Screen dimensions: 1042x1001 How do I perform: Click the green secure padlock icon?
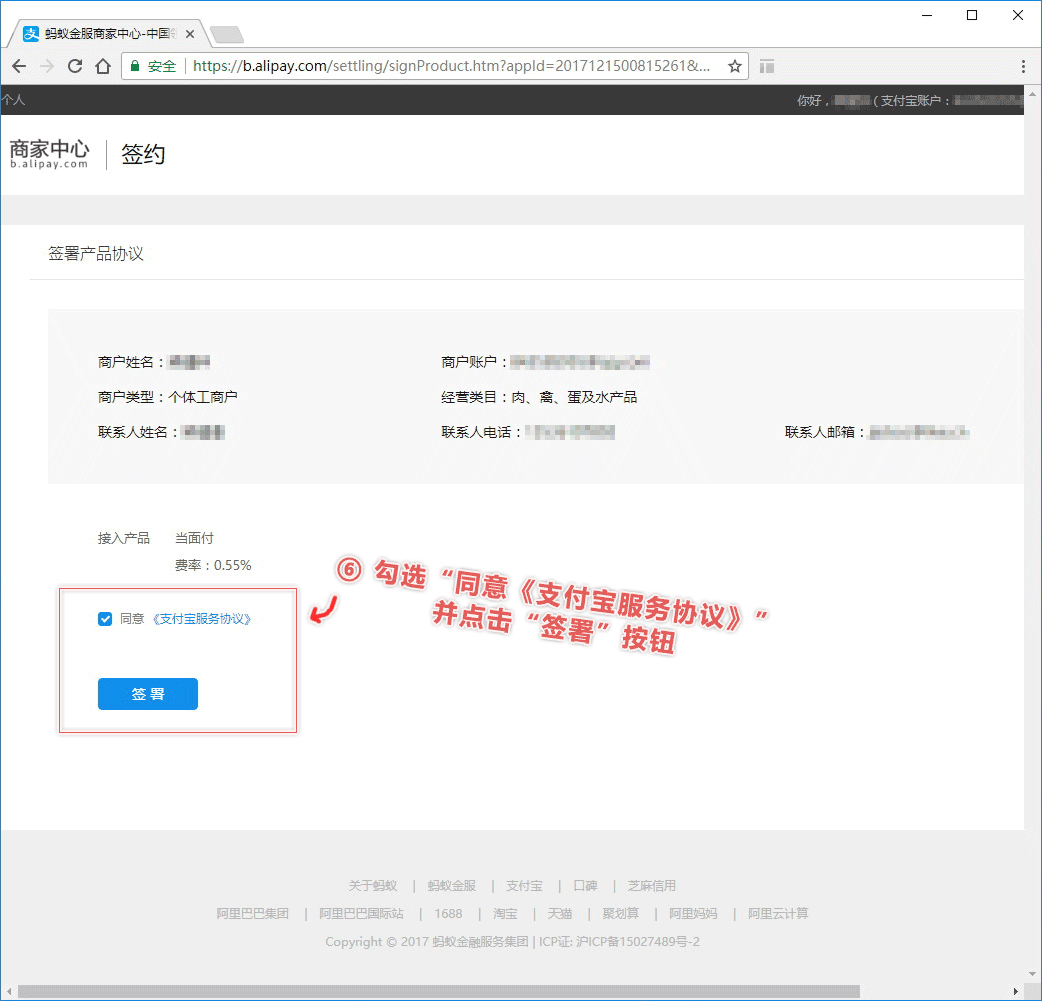pyautogui.click(x=135, y=66)
